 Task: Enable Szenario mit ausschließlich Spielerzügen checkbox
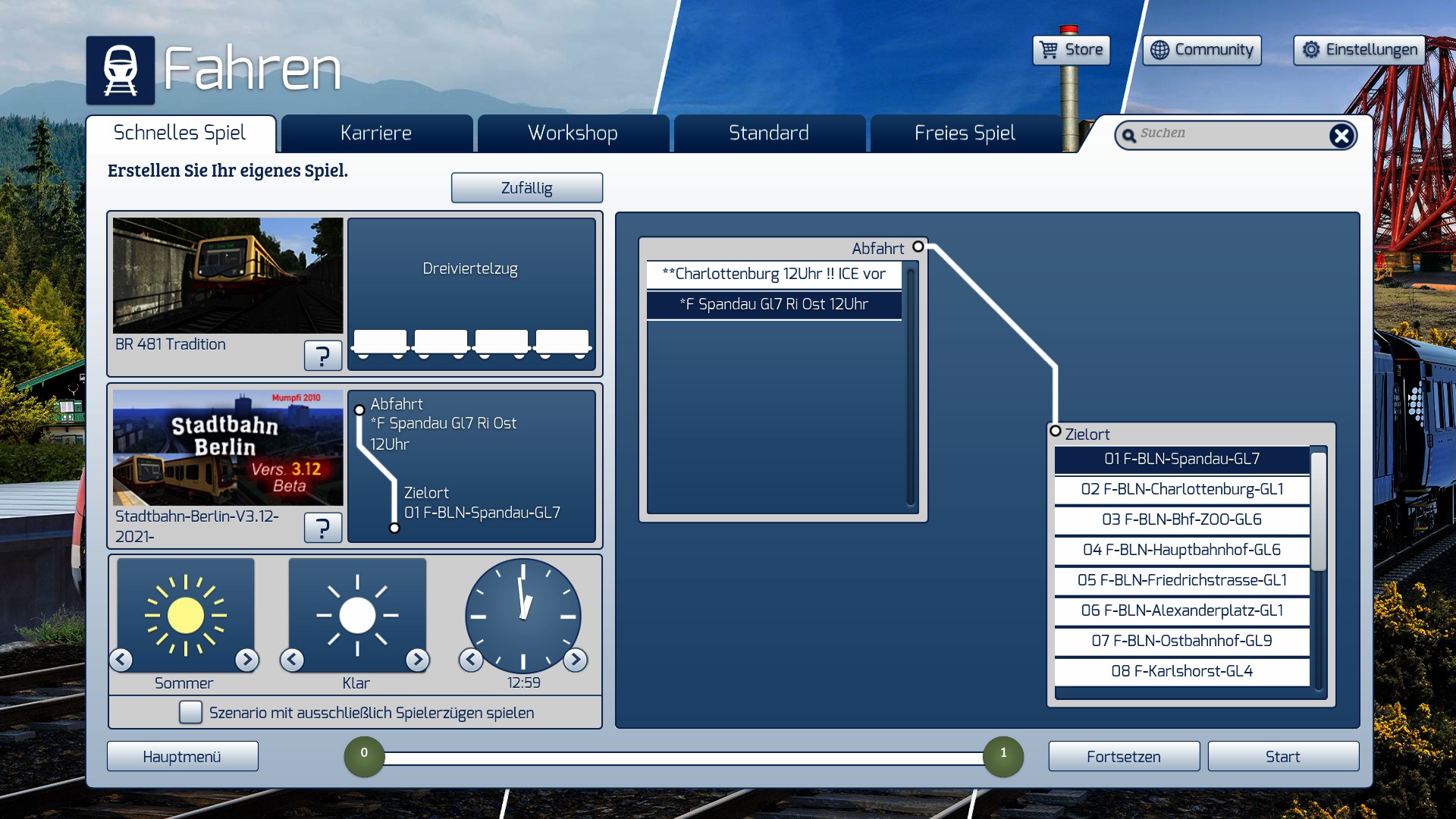tap(190, 712)
